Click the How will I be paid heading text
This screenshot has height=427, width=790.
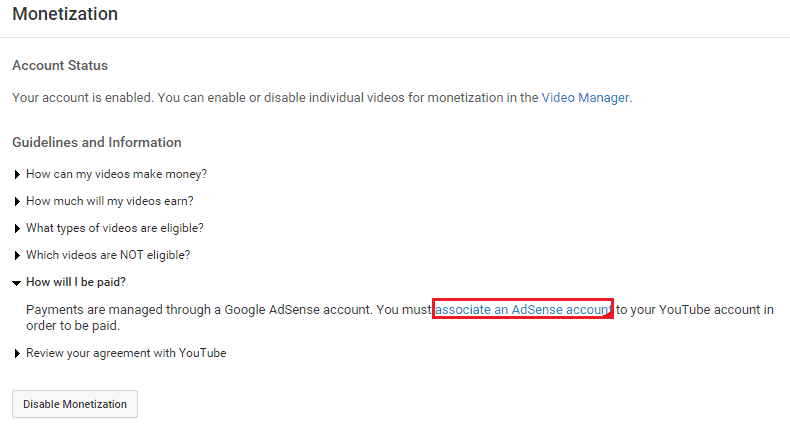76,282
